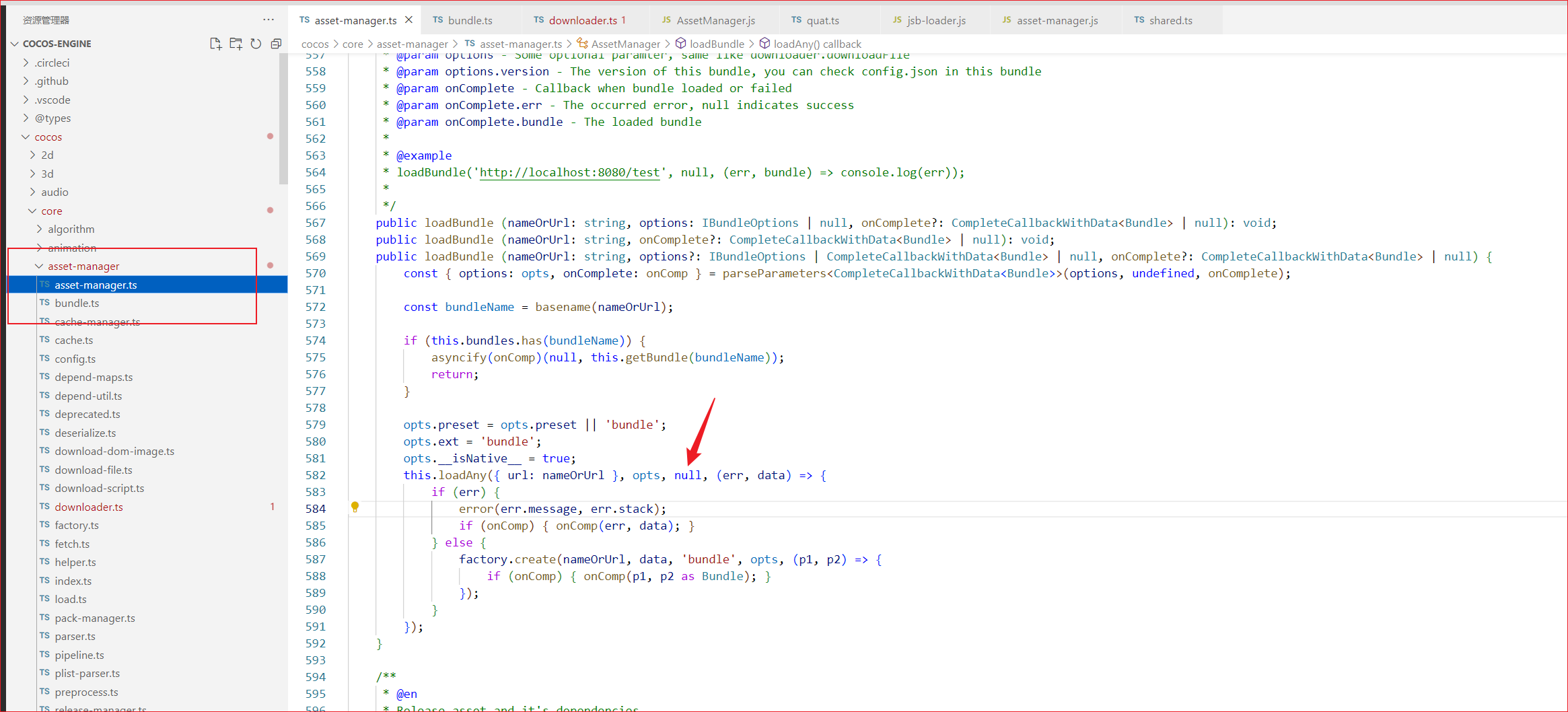Screen dimensions: 1568x712
Task: Click the explorer vertical scrollbar
Action: pyautogui.click(x=283, y=121)
